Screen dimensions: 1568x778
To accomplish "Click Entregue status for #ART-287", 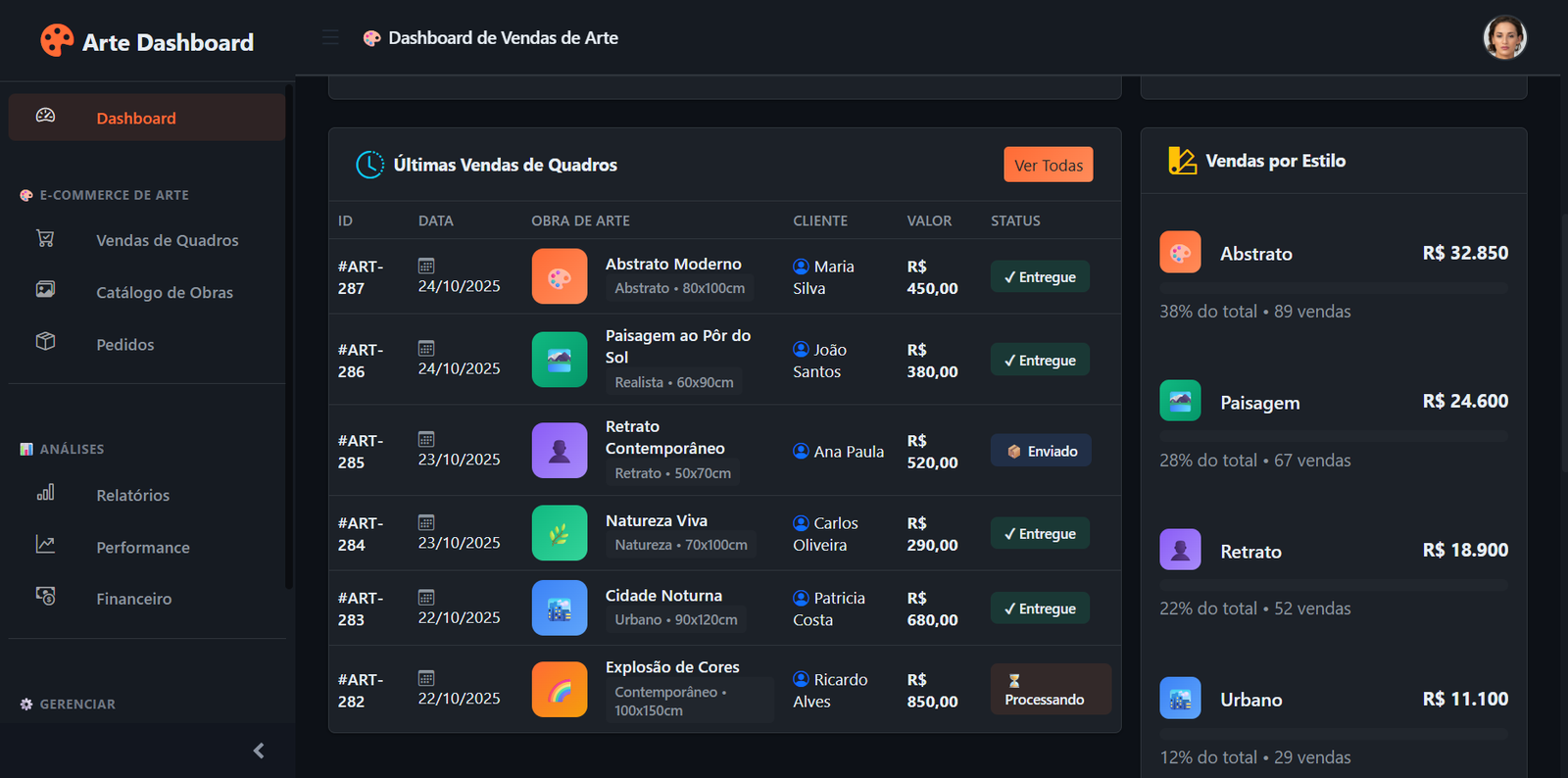I will click(1040, 277).
